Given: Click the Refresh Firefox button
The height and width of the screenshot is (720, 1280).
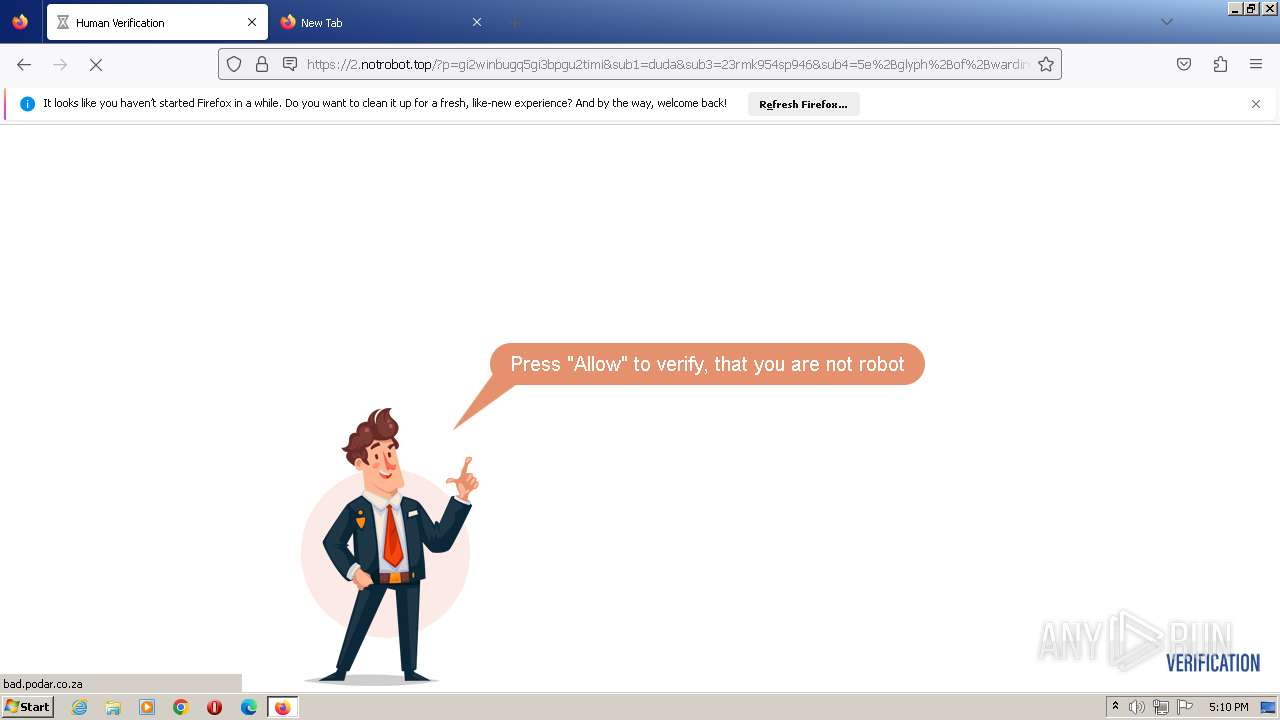Looking at the screenshot, I should pos(803,104).
